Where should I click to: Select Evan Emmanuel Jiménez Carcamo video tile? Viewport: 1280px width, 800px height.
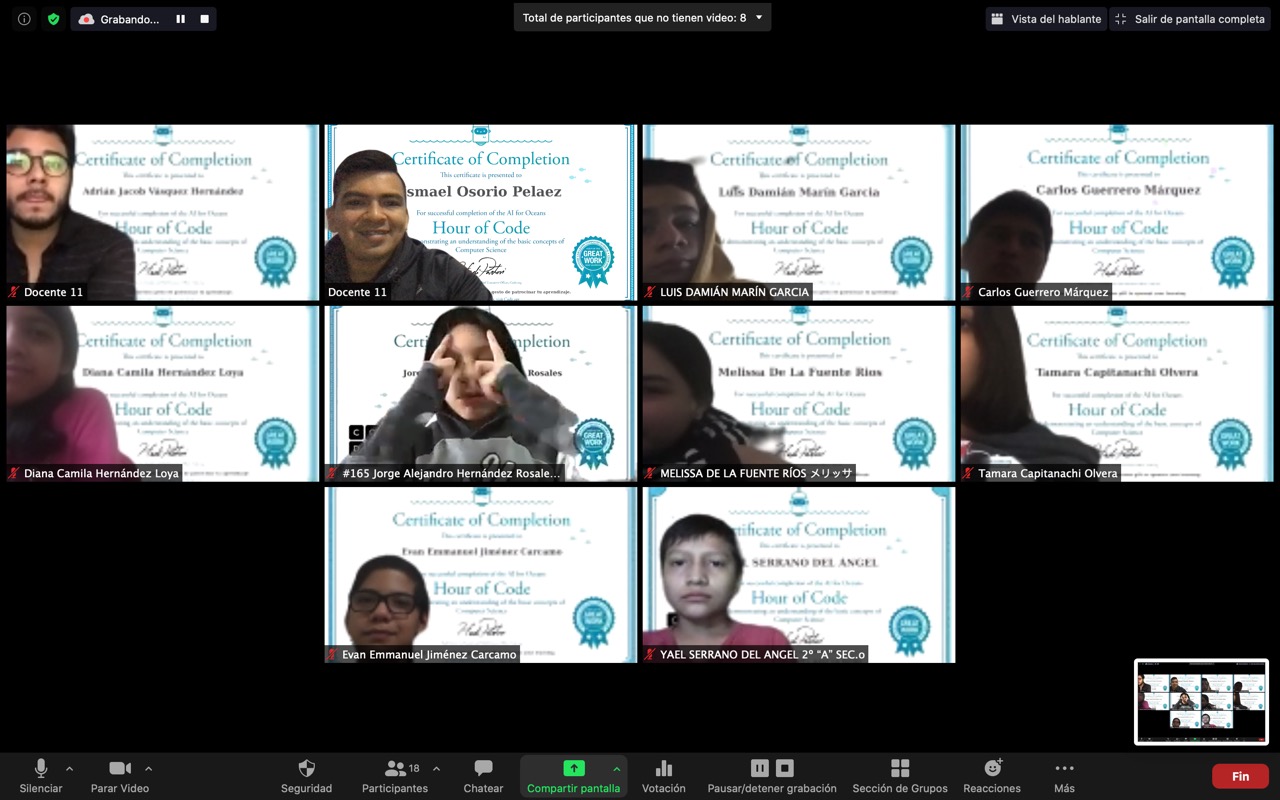[480, 574]
